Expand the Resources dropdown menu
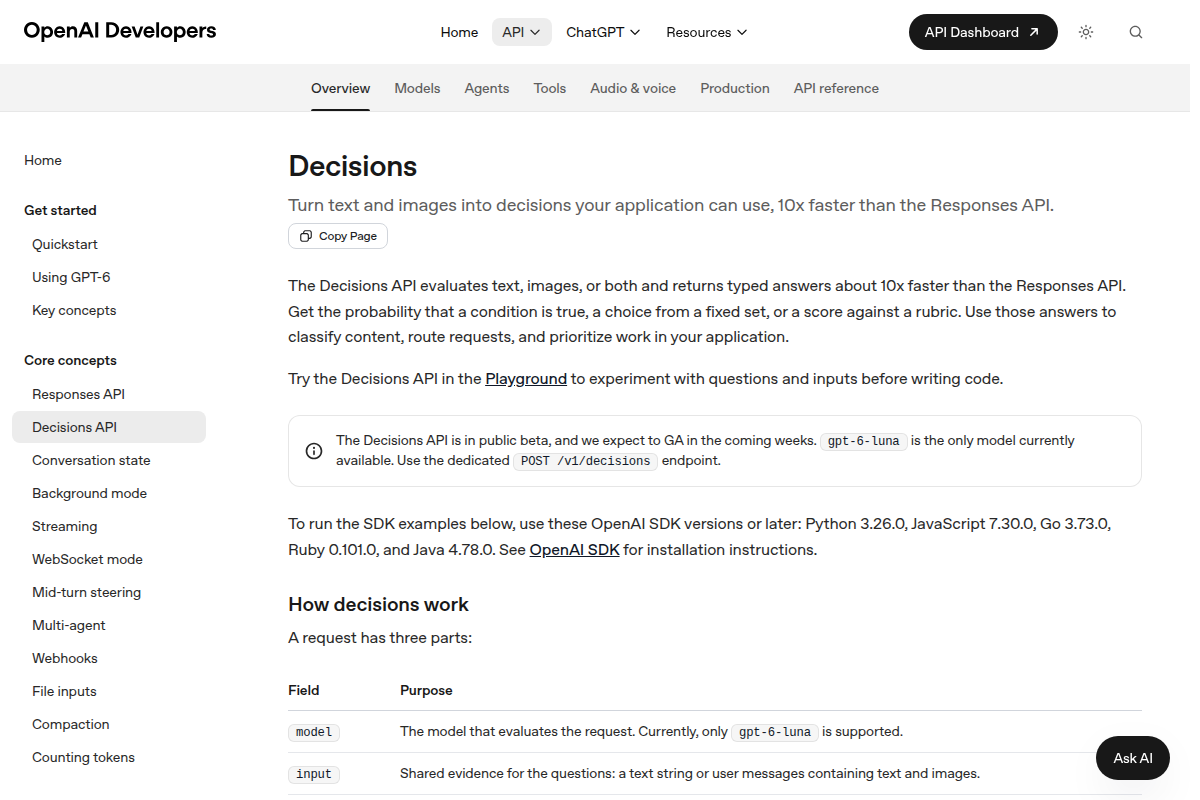This screenshot has width=1200, height=800. (707, 32)
